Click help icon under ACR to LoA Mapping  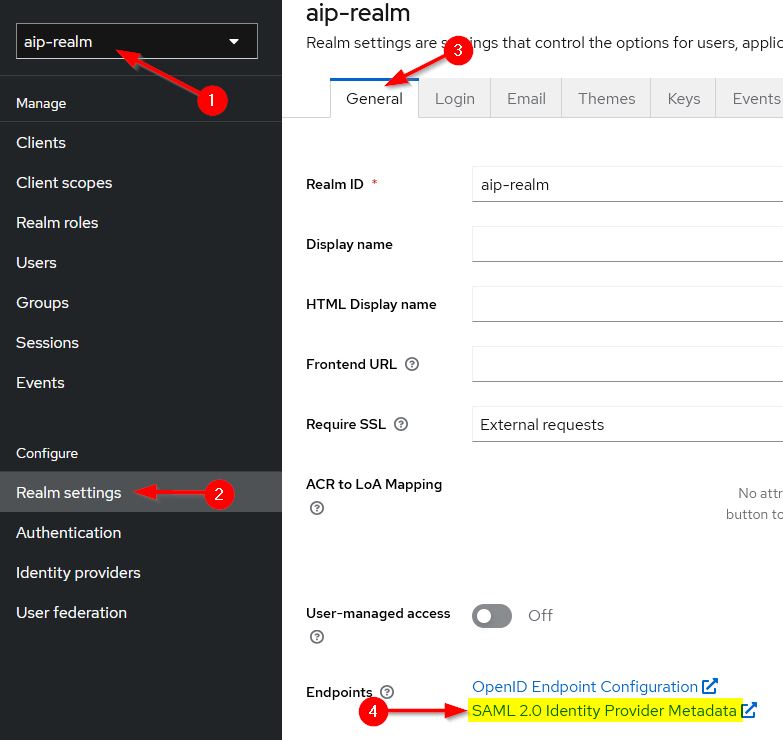317,508
